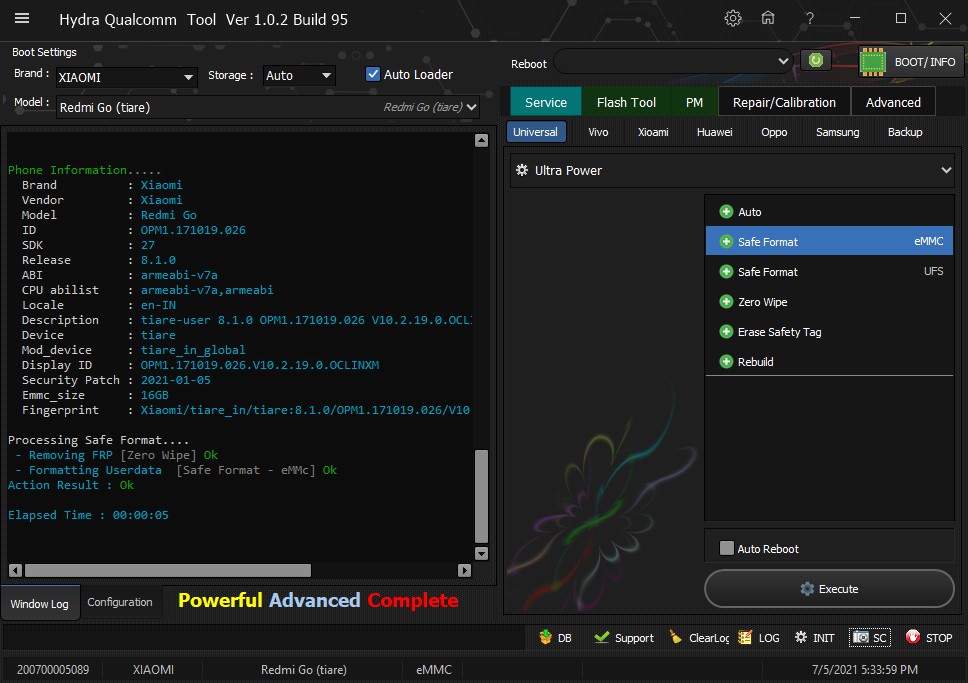Toggle Auto Loader checkbox

[373, 74]
